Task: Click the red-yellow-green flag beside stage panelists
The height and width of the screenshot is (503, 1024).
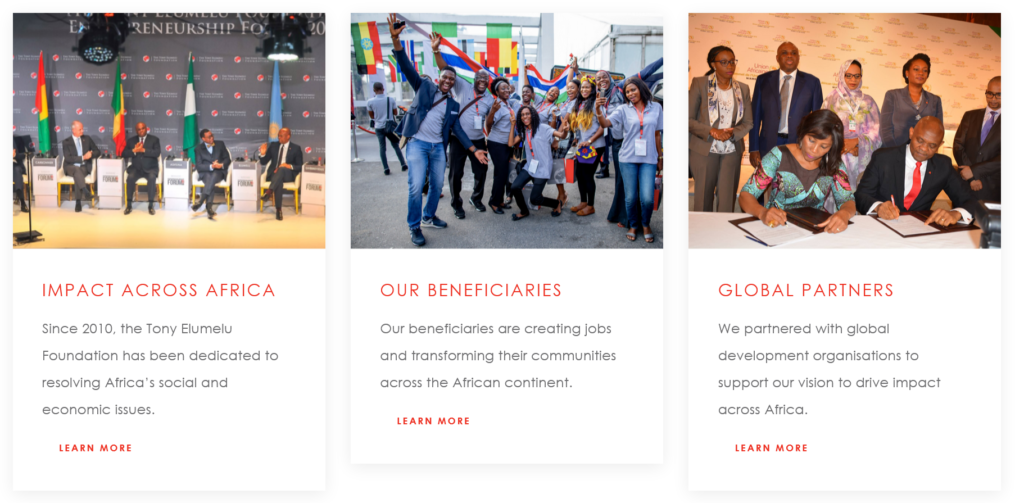Action: [x=43, y=105]
